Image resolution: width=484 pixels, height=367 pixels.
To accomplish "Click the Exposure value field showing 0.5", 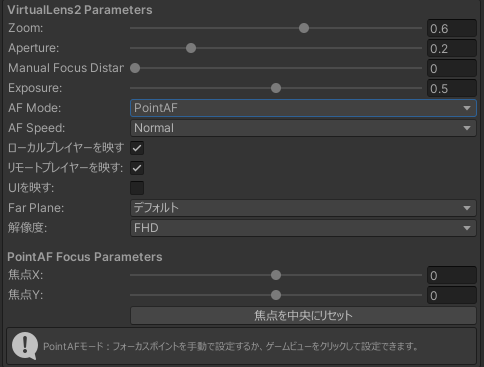I will click(x=452, y=88).
